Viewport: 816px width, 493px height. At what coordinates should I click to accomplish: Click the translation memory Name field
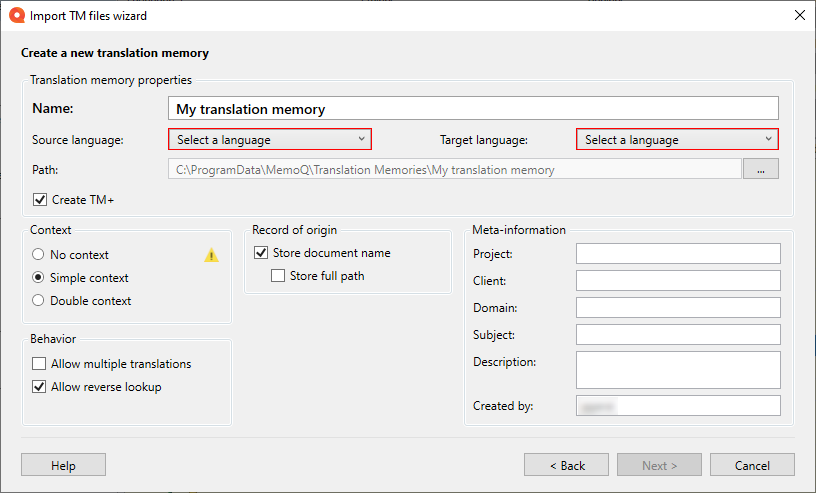(472, 109)
